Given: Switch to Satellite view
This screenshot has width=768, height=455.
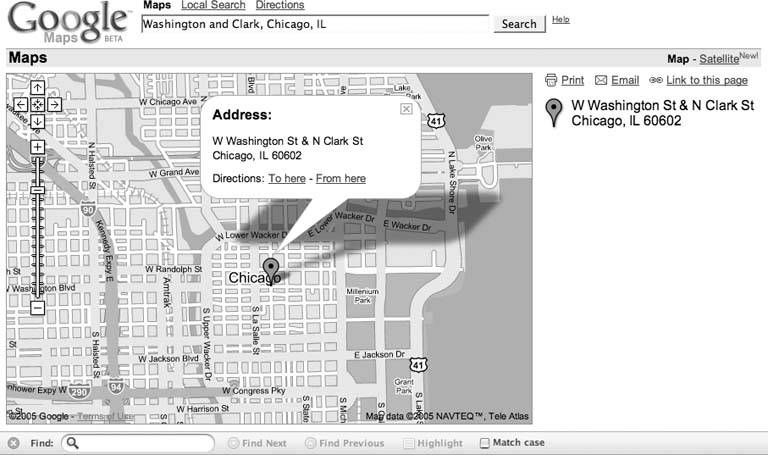Looking at the screenshot, I should click(719, 59).
